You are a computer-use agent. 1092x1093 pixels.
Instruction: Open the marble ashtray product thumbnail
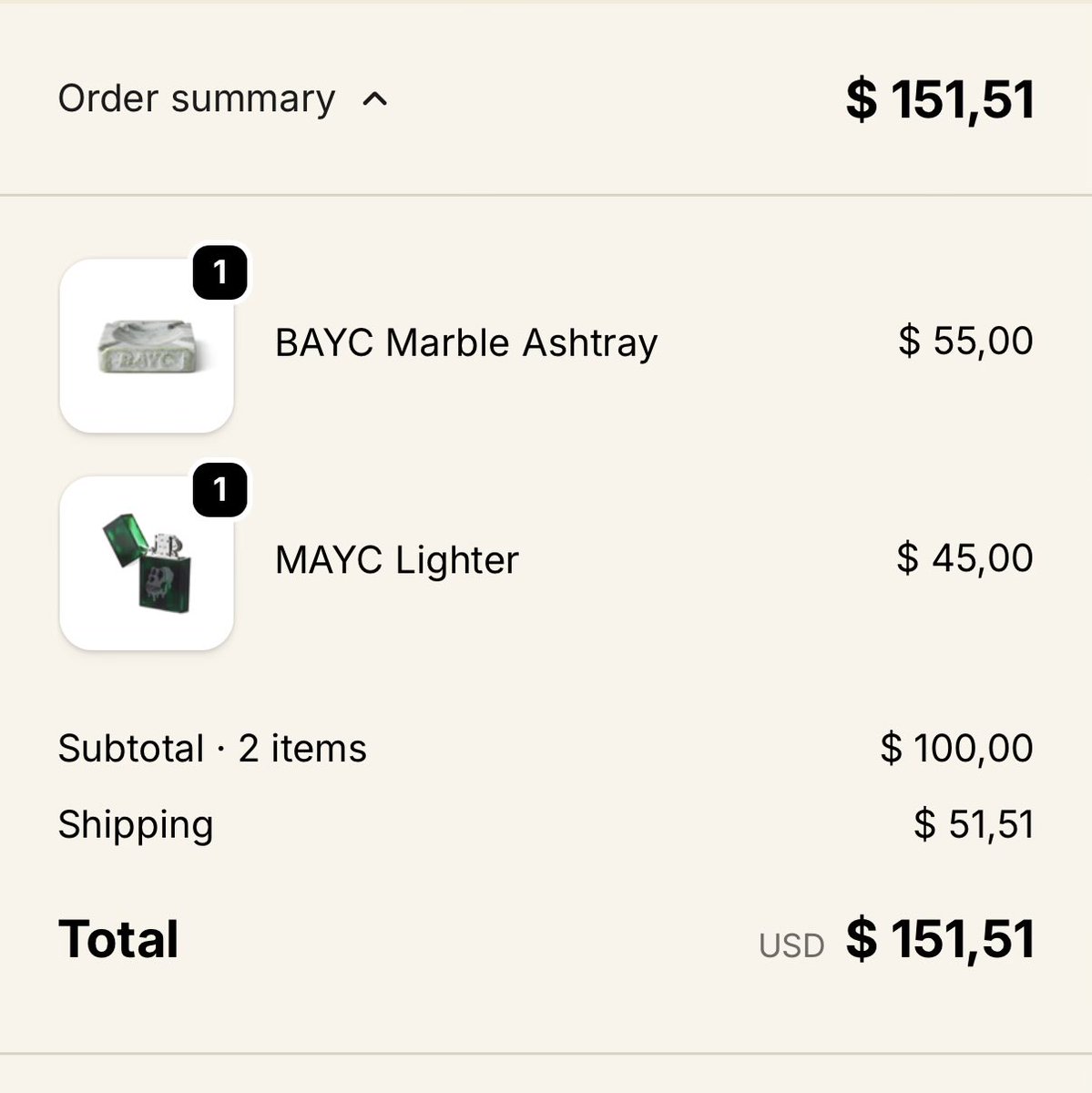click(x=147, y=346)
